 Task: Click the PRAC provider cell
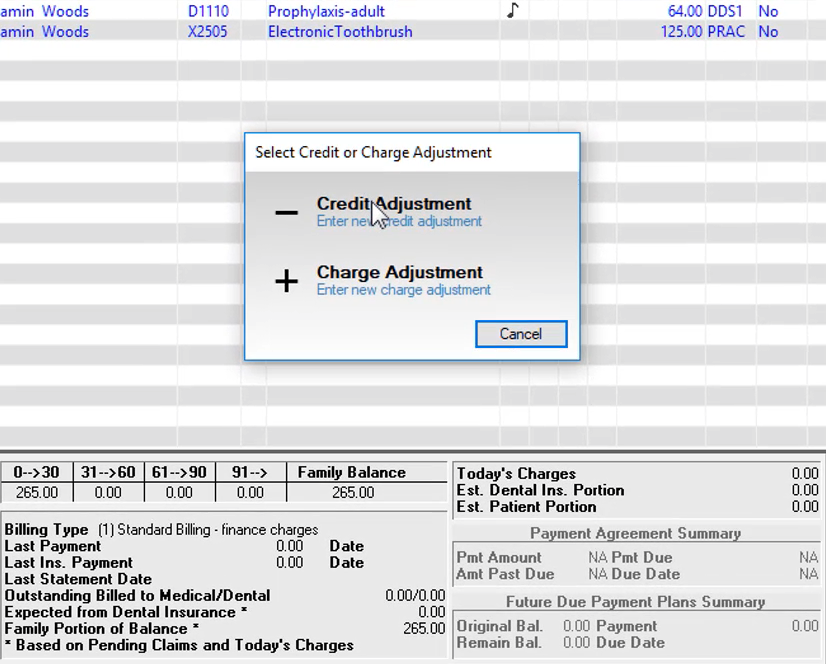pyautogui.click(x=726, y=32)
